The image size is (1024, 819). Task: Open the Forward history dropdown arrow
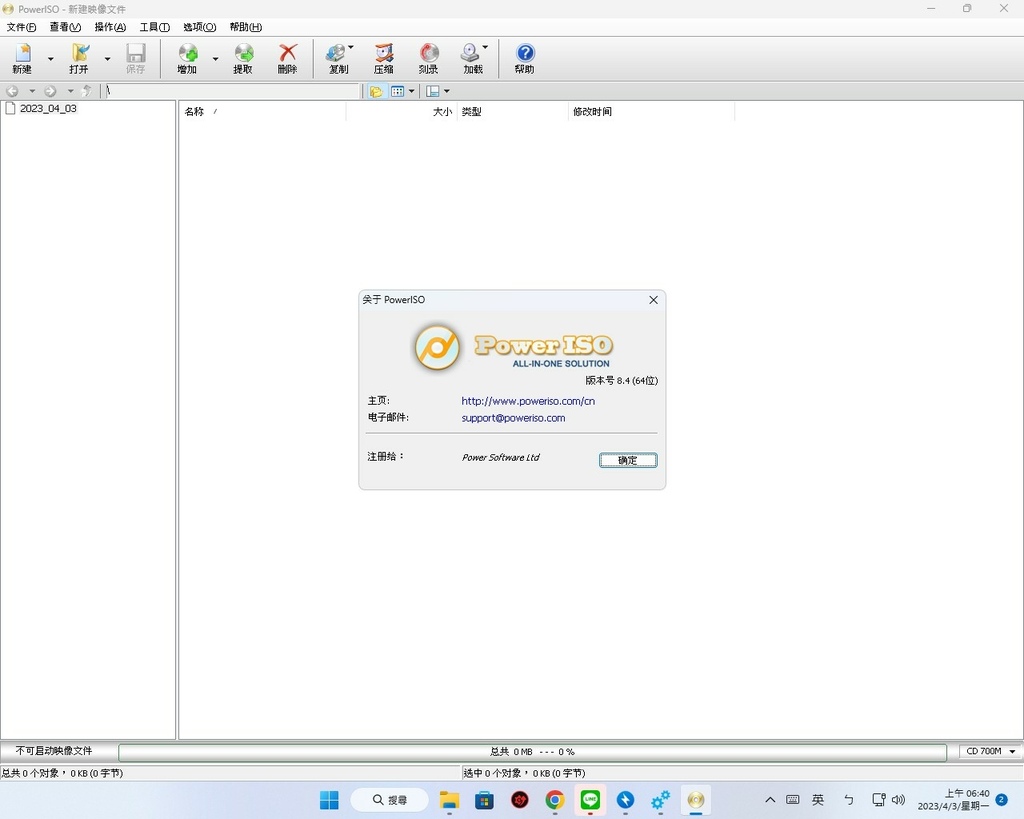pos(70,91)
